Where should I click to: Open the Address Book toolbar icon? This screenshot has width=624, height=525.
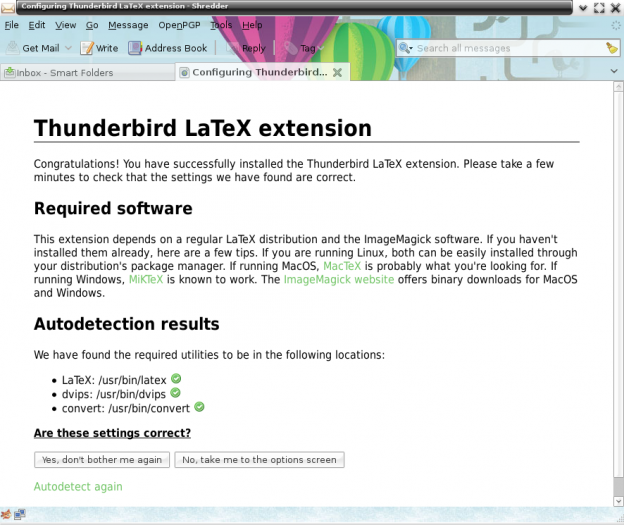(135, 48)
